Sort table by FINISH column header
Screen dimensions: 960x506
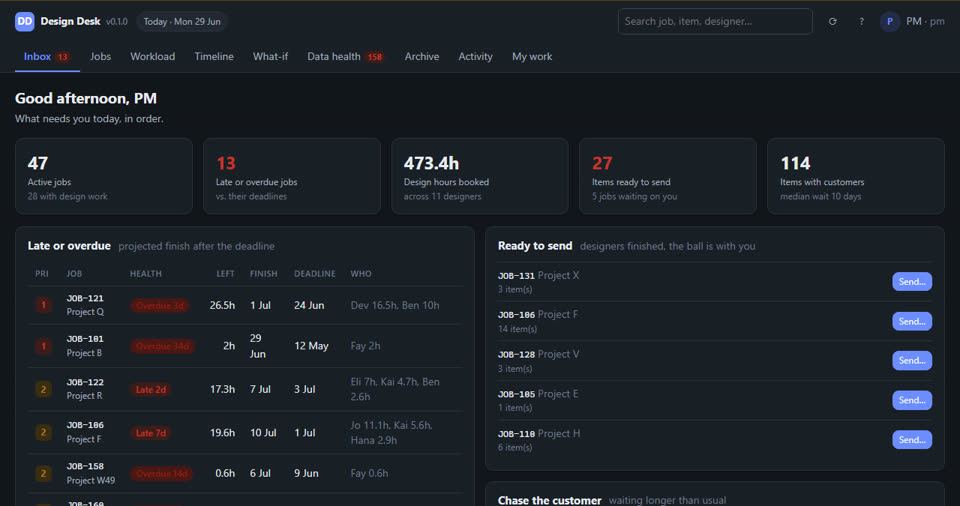click(263, 274)
